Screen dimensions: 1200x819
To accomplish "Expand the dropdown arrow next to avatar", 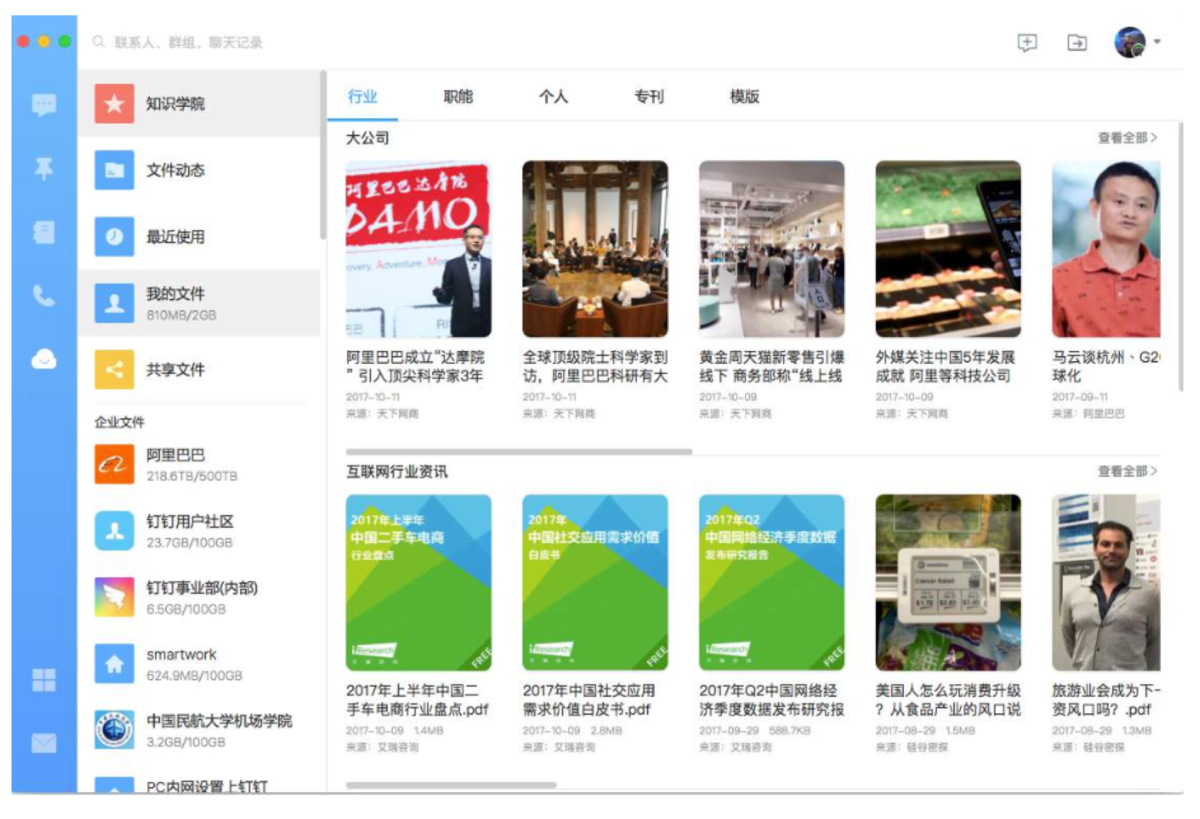I will [x=1157, y=42].
